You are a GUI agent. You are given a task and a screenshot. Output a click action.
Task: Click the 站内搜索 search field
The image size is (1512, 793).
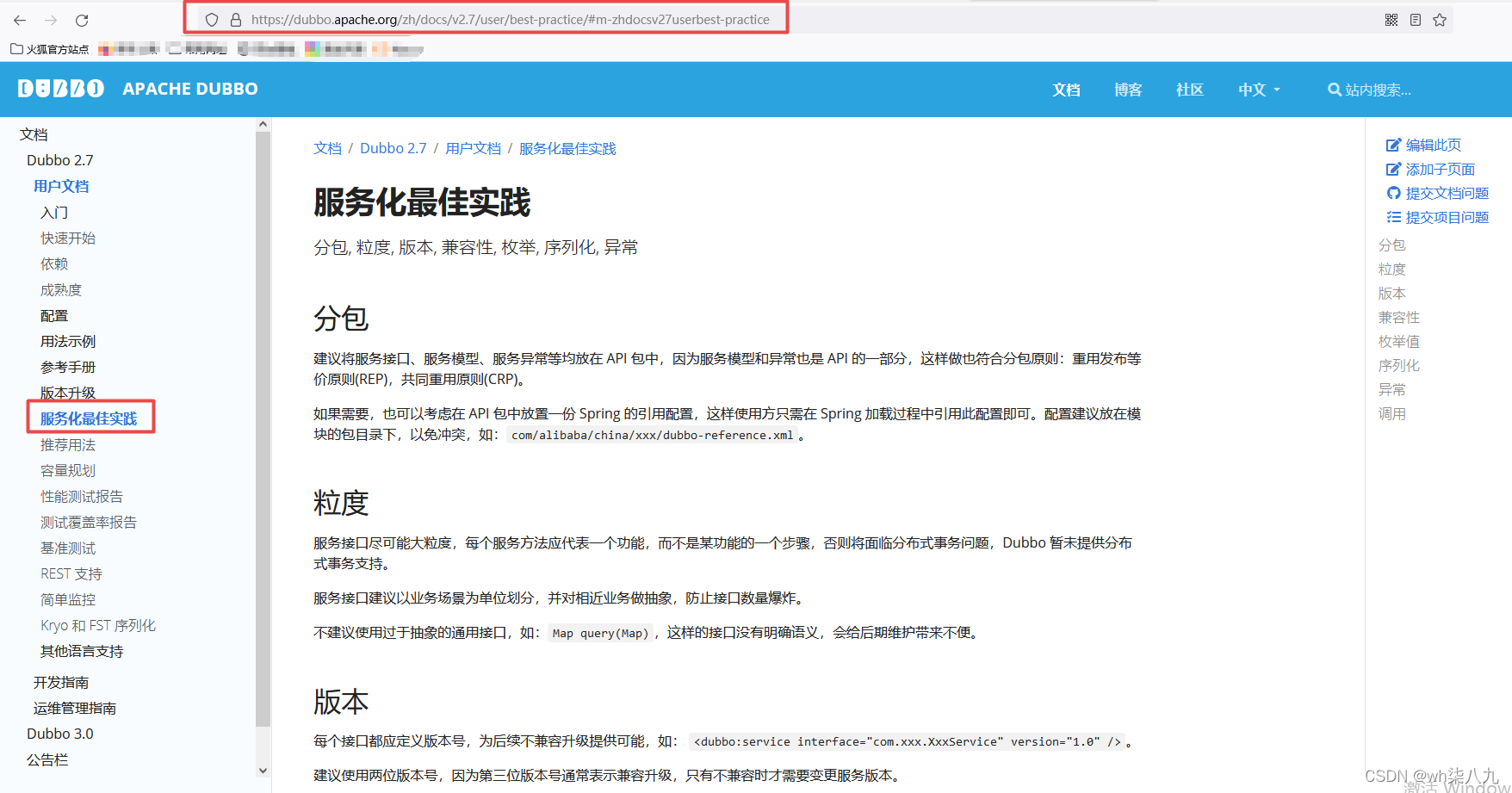tap(1378, 90)
